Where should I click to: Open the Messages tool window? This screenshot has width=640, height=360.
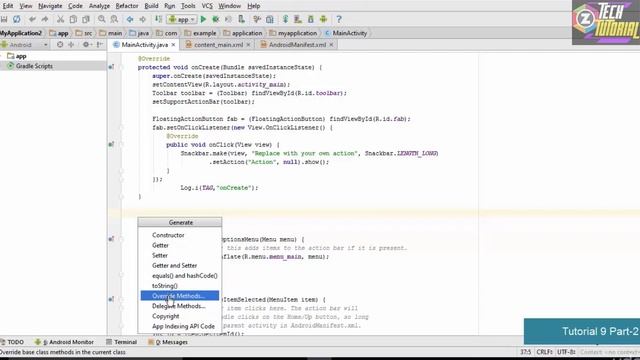click(168, 342)
